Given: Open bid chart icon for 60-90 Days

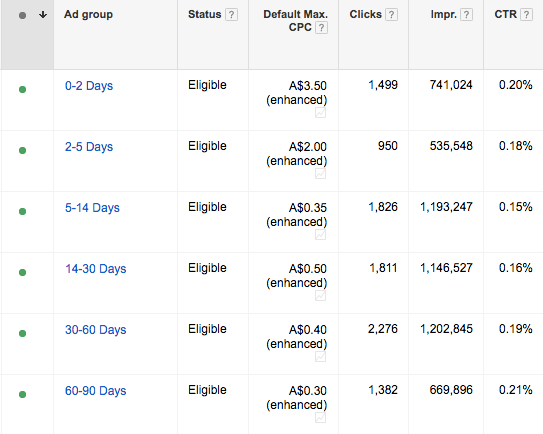Looking at the screenshot, I should [x=321, y=417].
